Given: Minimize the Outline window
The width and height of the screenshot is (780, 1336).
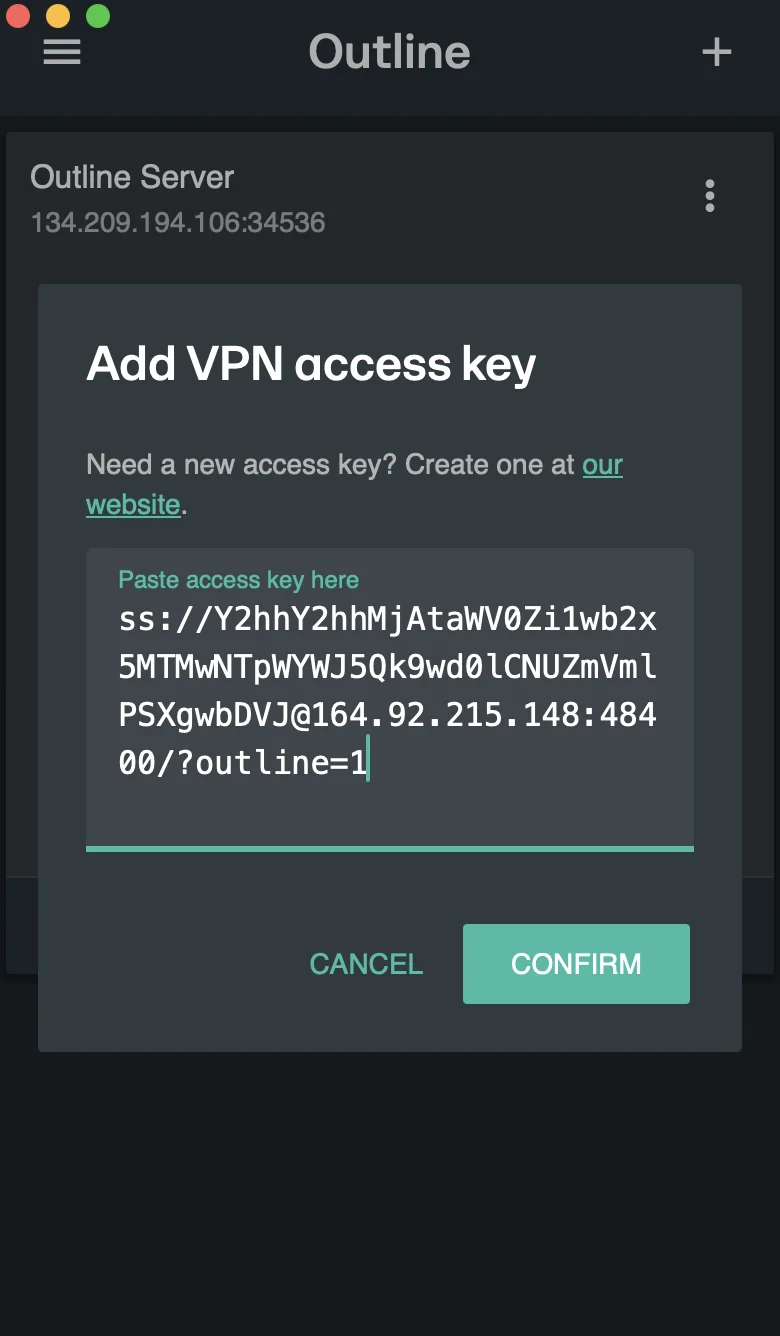Looking at the screenshot, I should (x=58, y=16).
